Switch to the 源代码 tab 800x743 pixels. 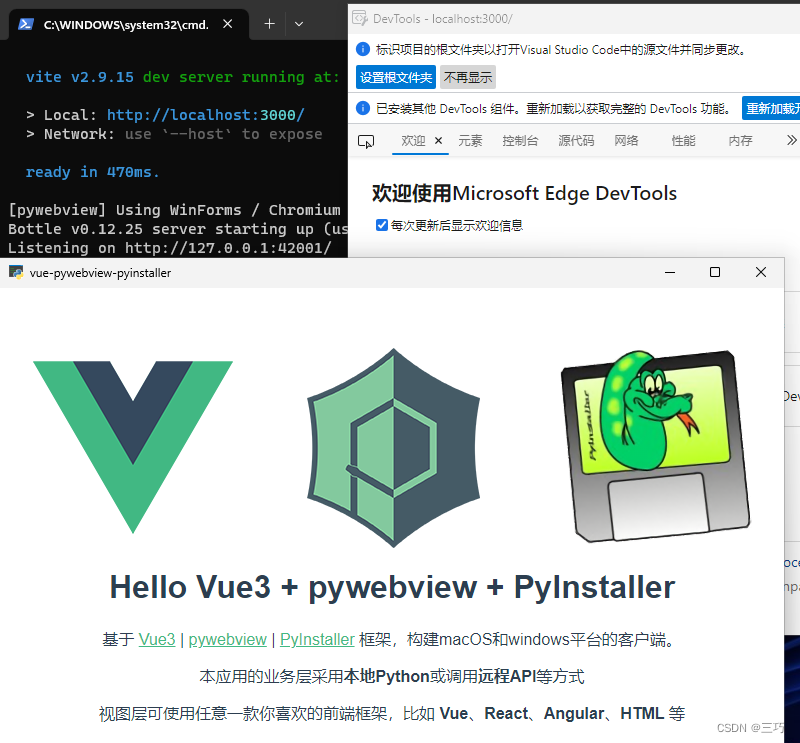(x=576, y=140)
